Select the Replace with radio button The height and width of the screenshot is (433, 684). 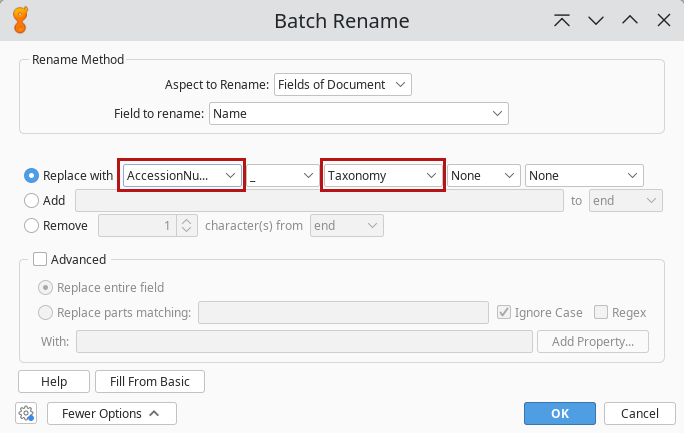coord(32,175)
